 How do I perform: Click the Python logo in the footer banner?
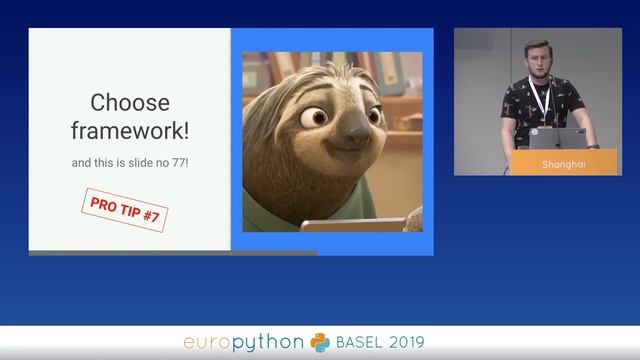pyautogui.click(x=320, y=342)
